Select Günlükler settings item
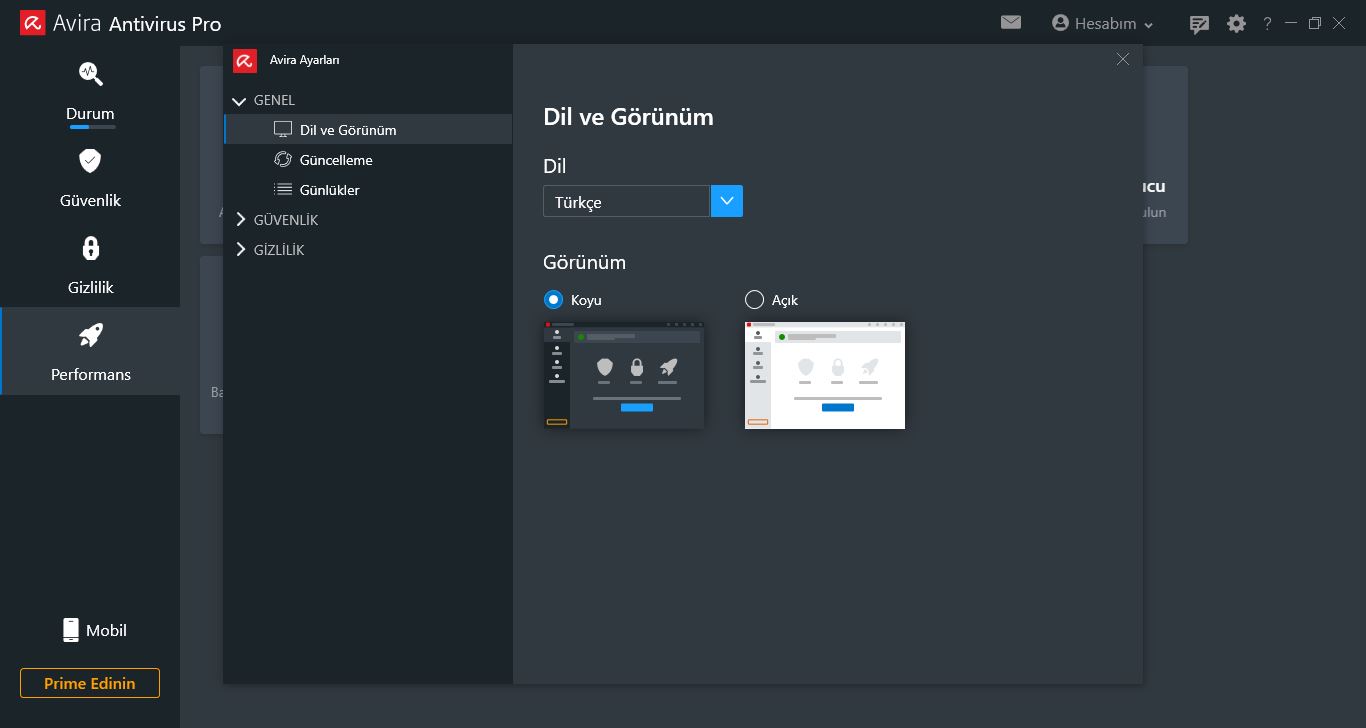The width and height of the screenshot is (1366, 728). (368, 190)
